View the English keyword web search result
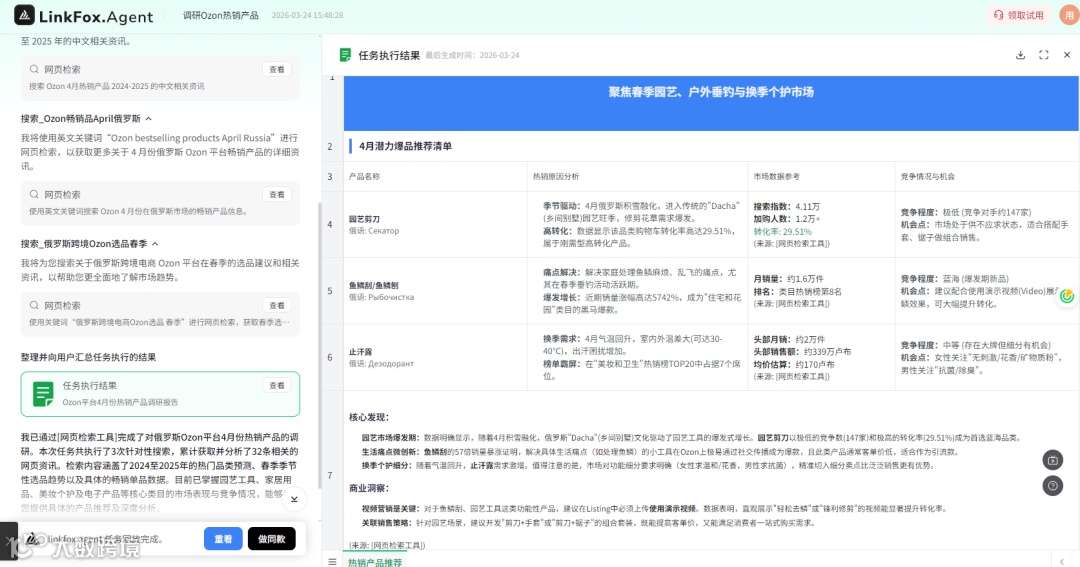This screenshot has height=567, width=1080. click(277, 195)
